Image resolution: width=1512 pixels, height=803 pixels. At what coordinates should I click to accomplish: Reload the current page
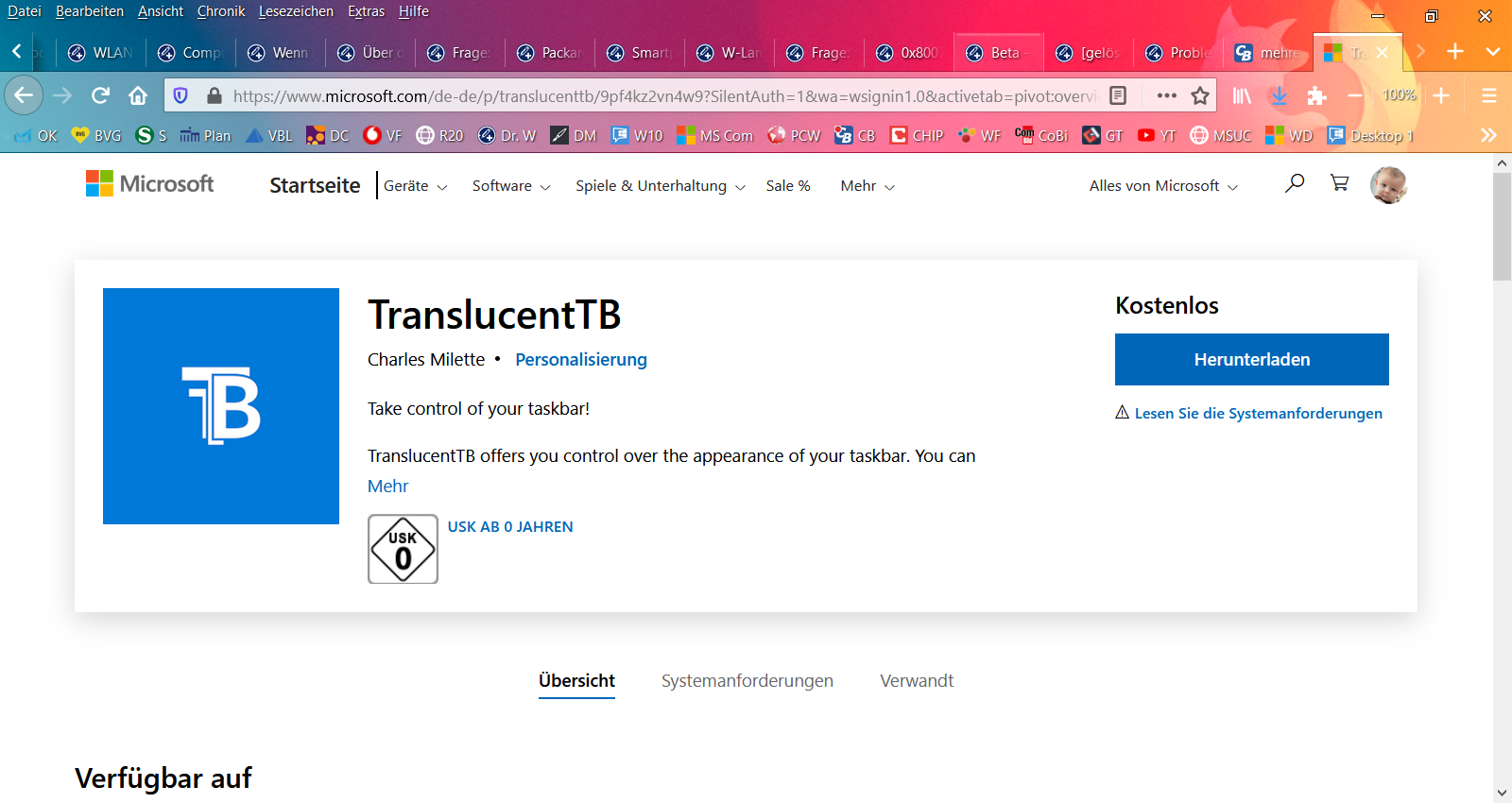(x=101, y=95)
